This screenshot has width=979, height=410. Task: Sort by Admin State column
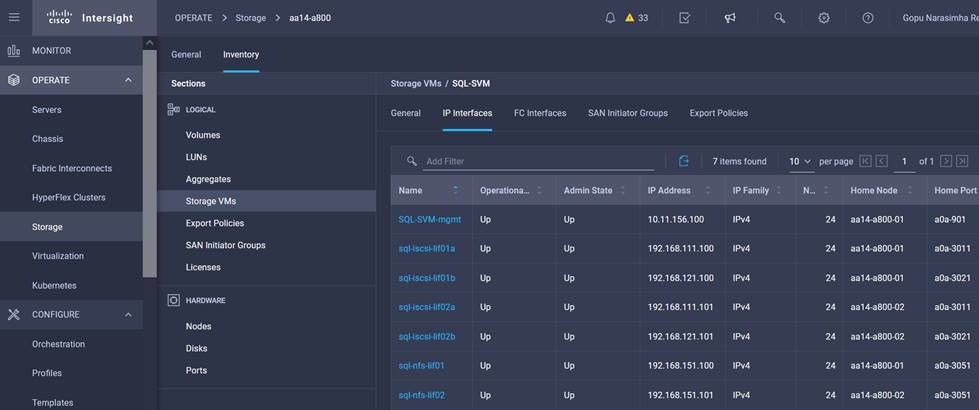coord(622,190)
